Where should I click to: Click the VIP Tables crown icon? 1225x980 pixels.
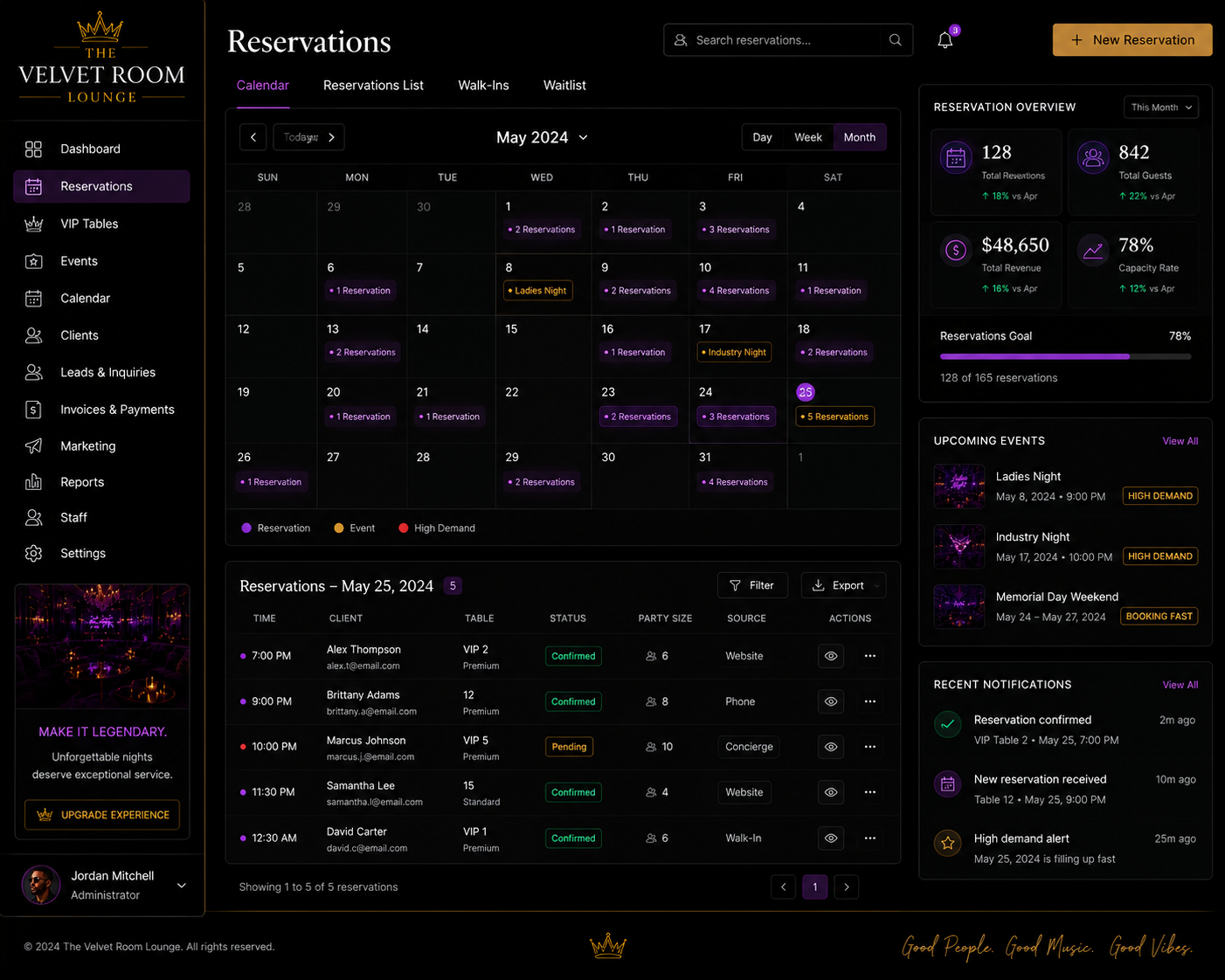[x=33, y=224]
